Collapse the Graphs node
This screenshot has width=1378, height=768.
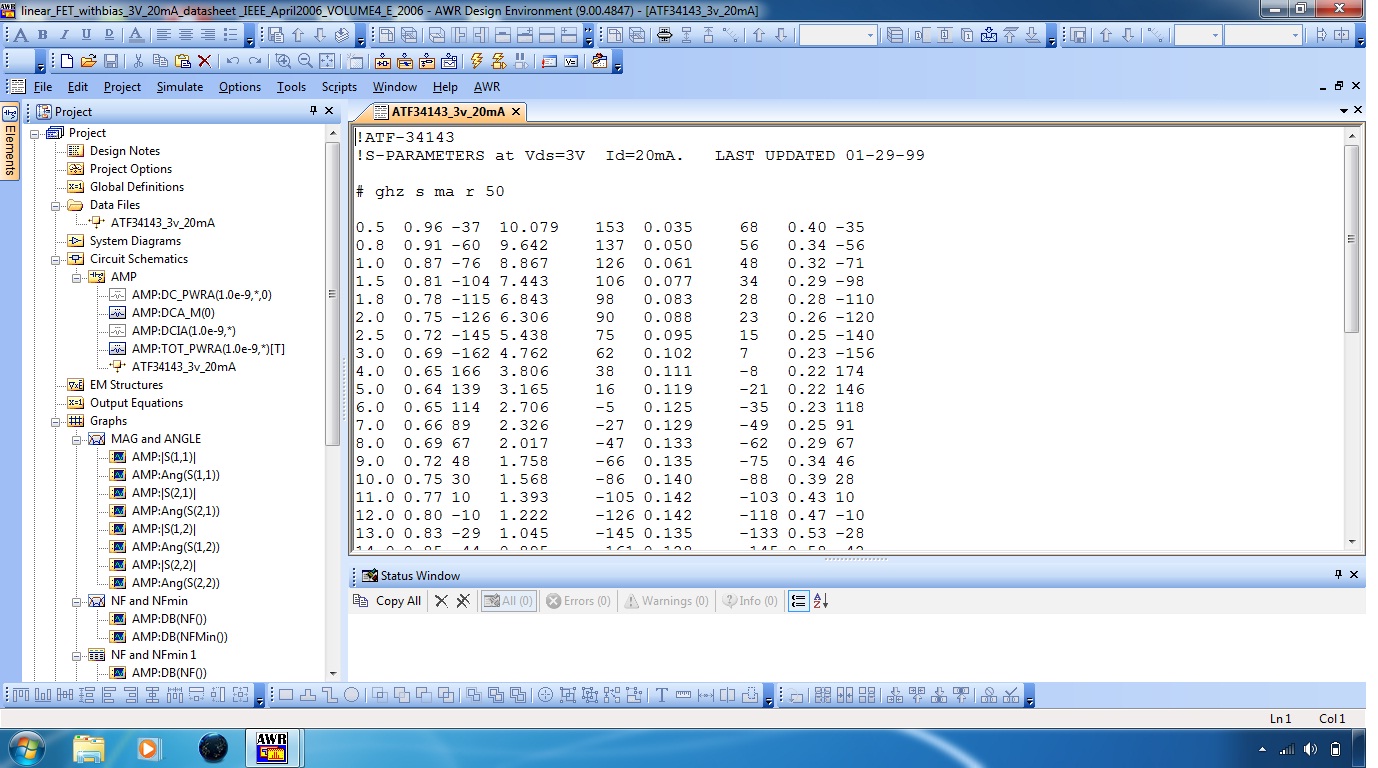tap(55, 421)
